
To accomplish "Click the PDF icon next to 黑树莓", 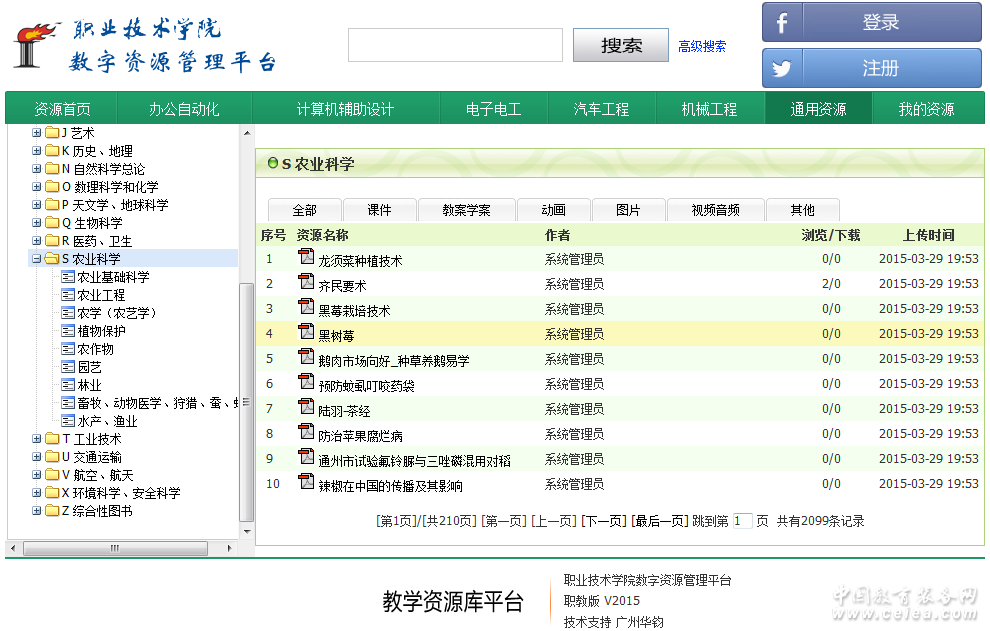I will coord(306,333).
